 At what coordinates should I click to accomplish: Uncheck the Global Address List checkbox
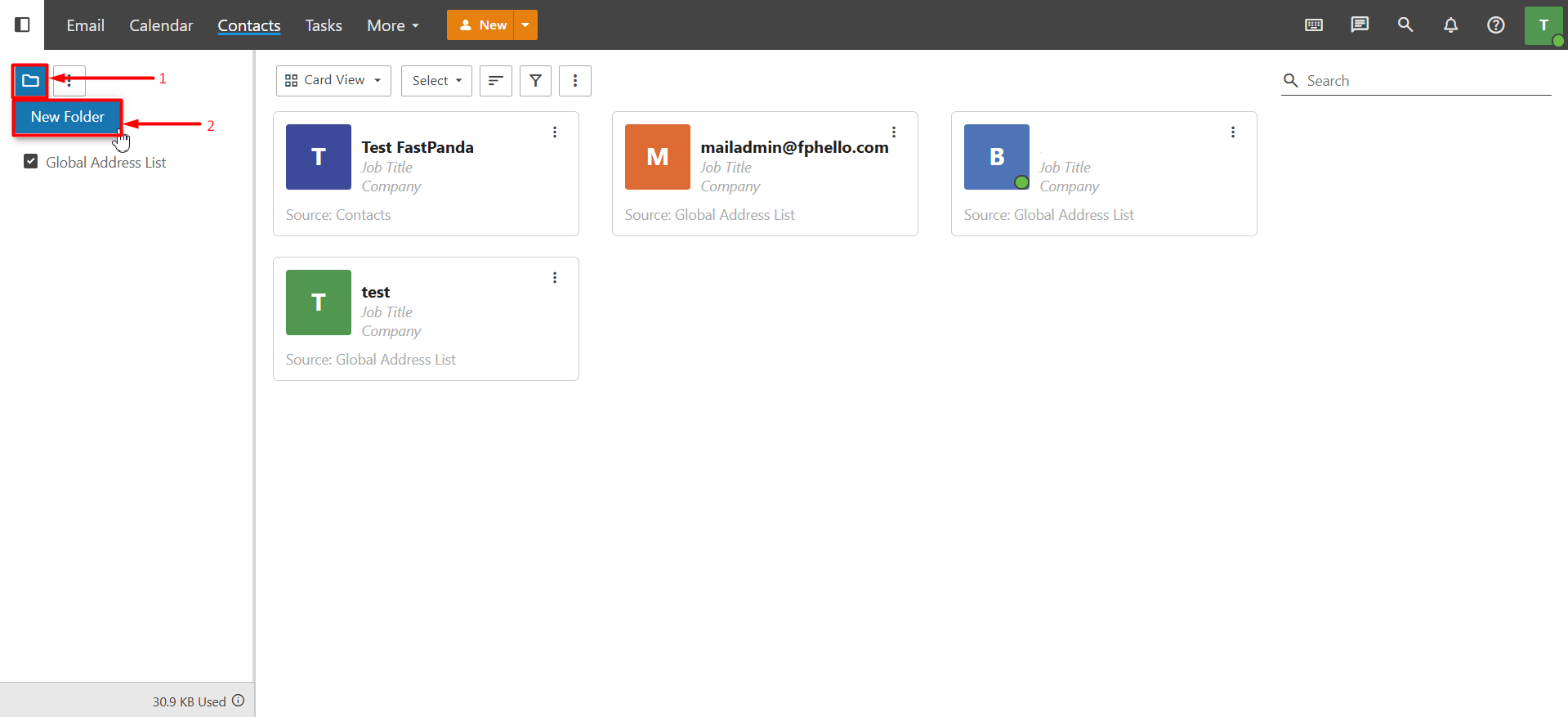click(x=31, y=161)
